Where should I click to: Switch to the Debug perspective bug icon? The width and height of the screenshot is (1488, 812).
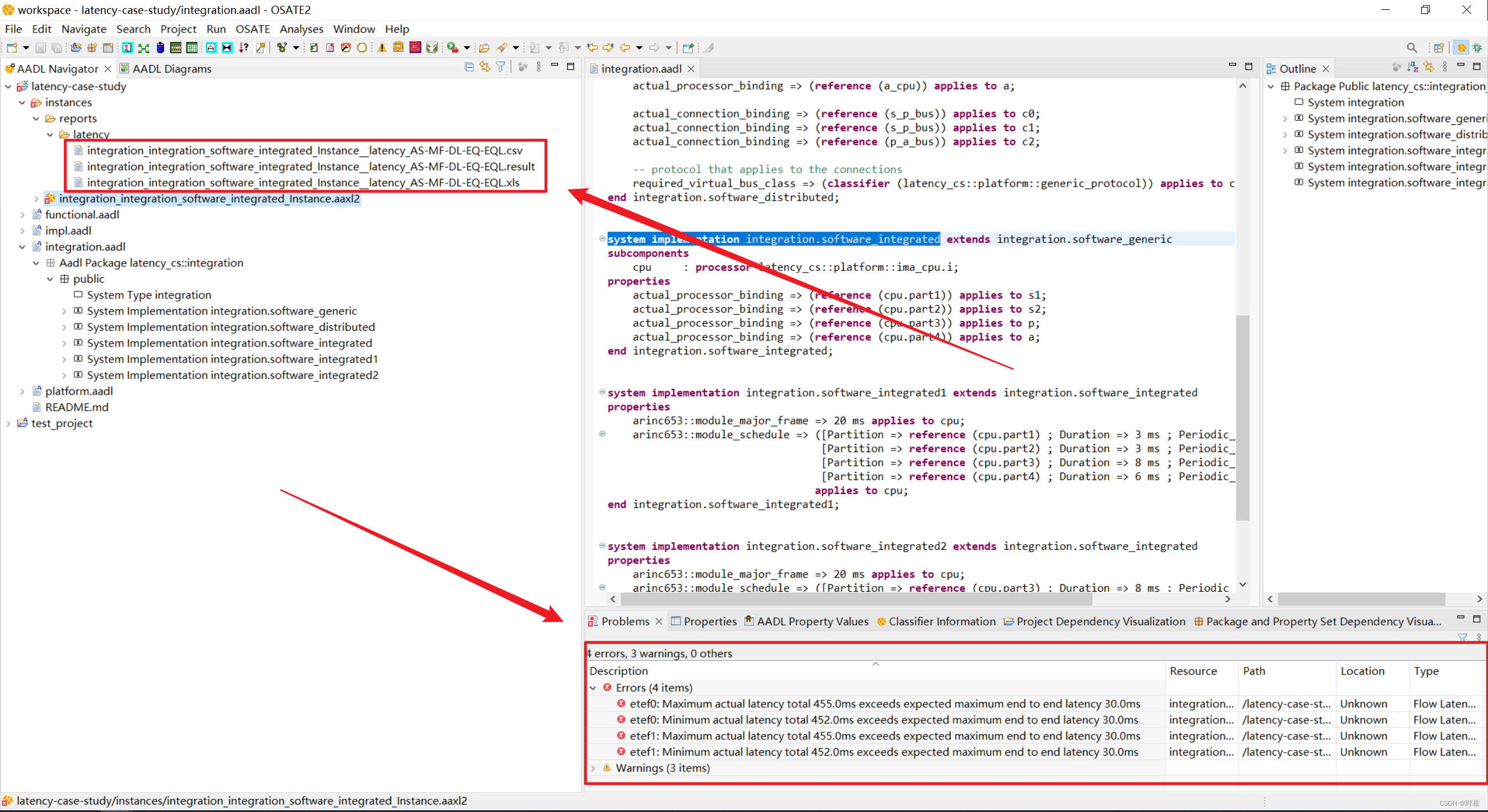coord(1478,48)
